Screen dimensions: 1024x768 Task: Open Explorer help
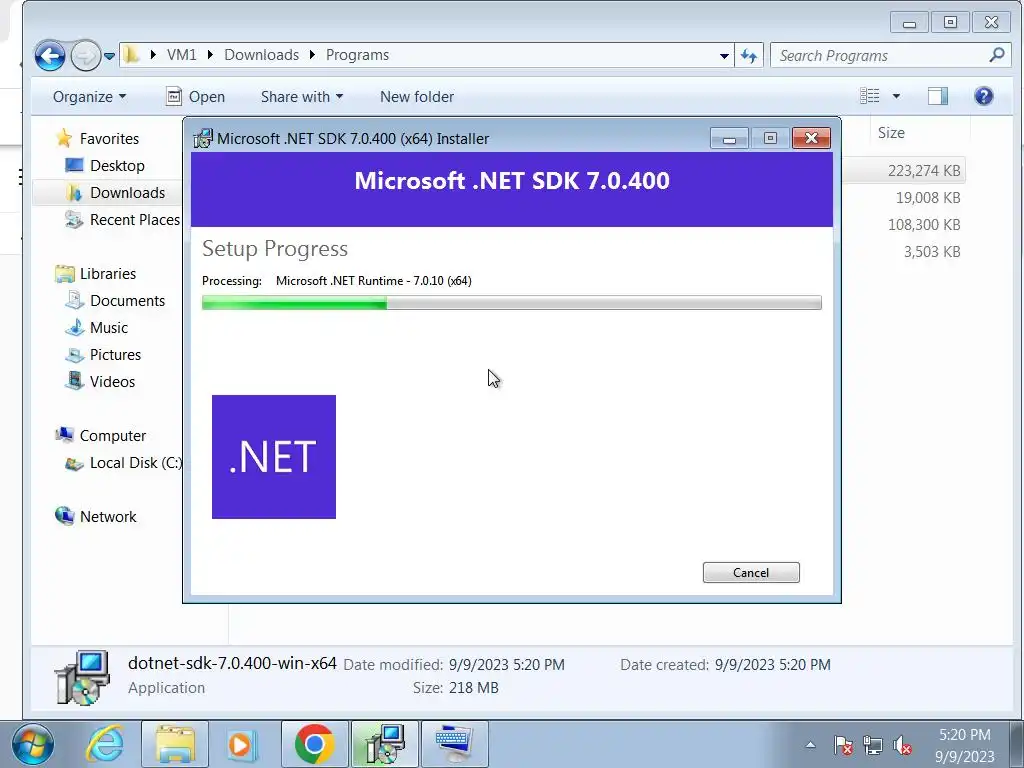(x=984, y=96)
